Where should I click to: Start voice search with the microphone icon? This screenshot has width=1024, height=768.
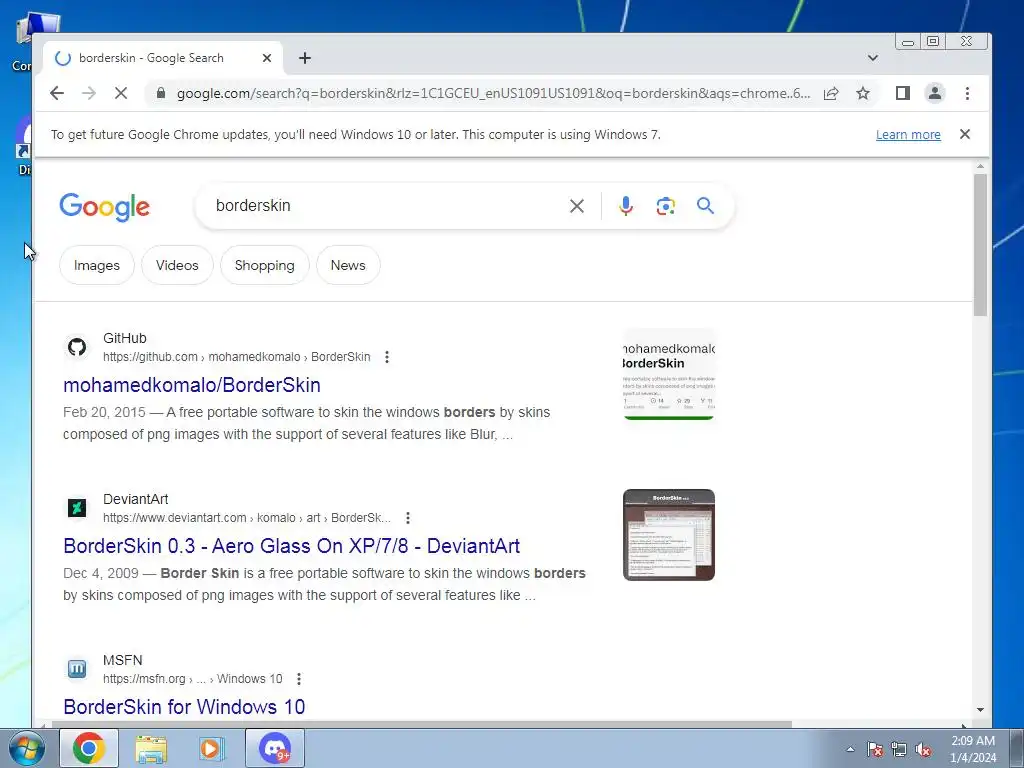tap(626, 206)
